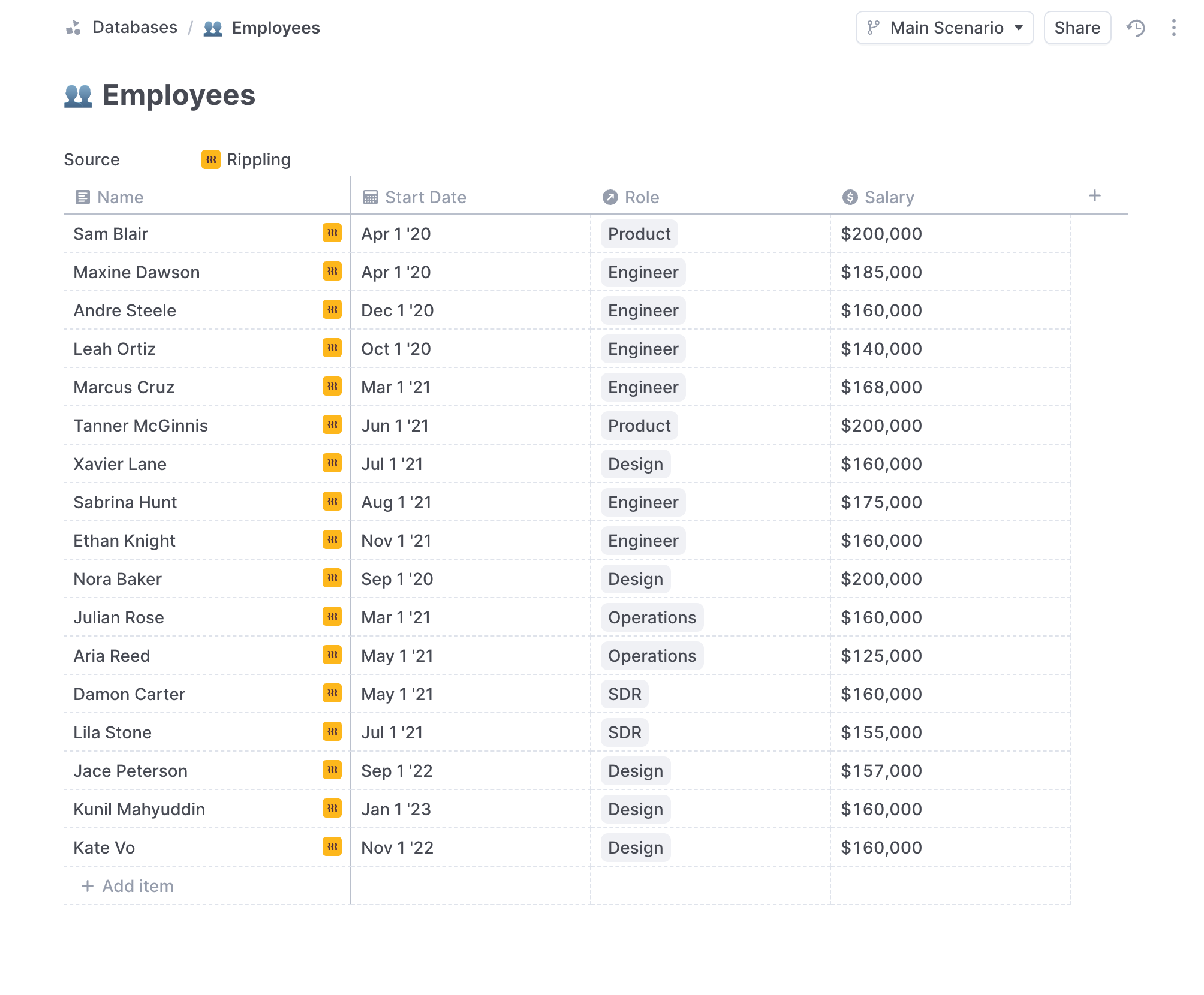Screen dimensions: 1204x995
Task: Click the Rippling icon next to Sam Blair
Action: (x=332, y=233)
